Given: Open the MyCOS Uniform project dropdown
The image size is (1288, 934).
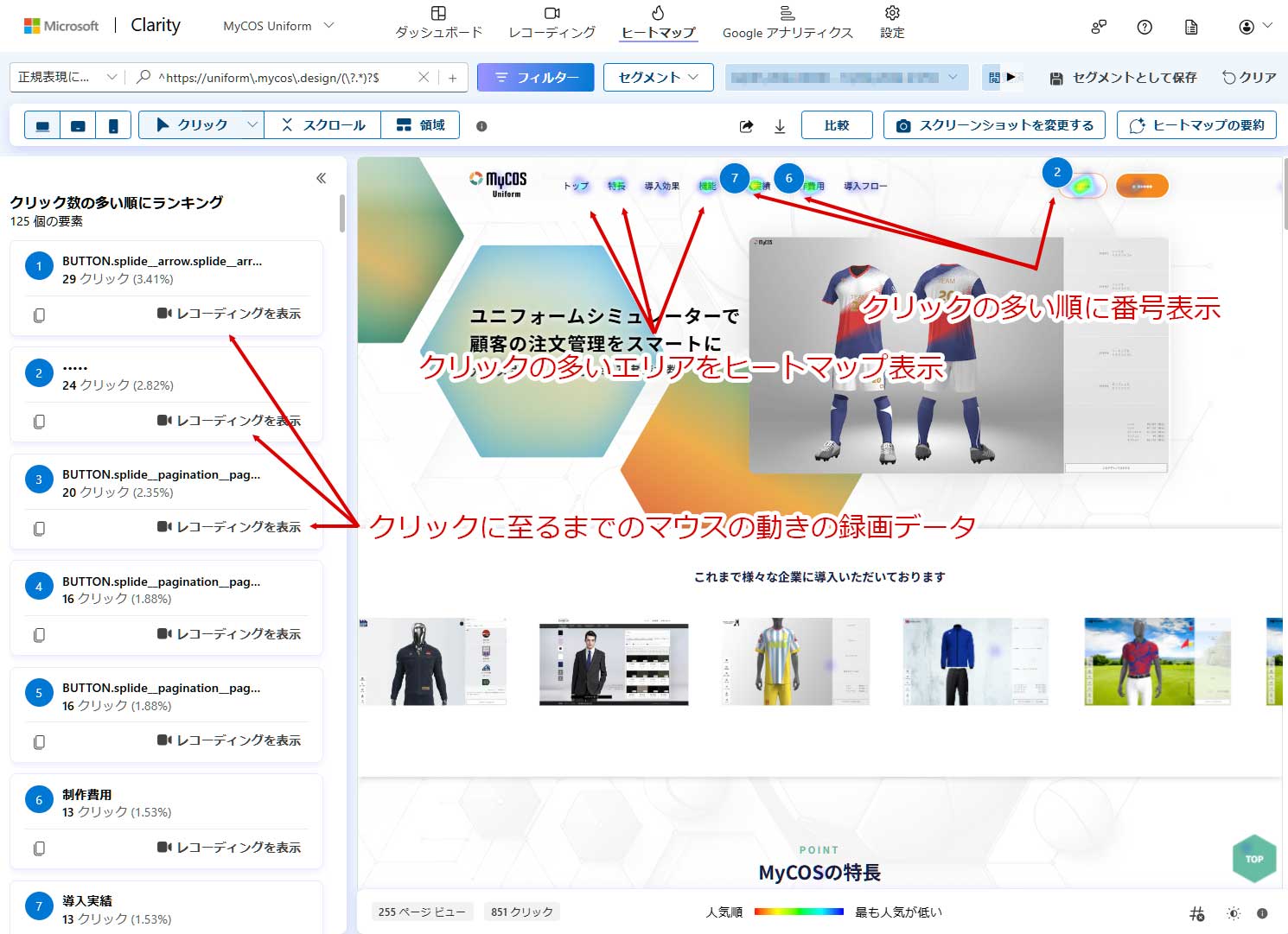Looking at the screenshot, I should coord(278,26).
